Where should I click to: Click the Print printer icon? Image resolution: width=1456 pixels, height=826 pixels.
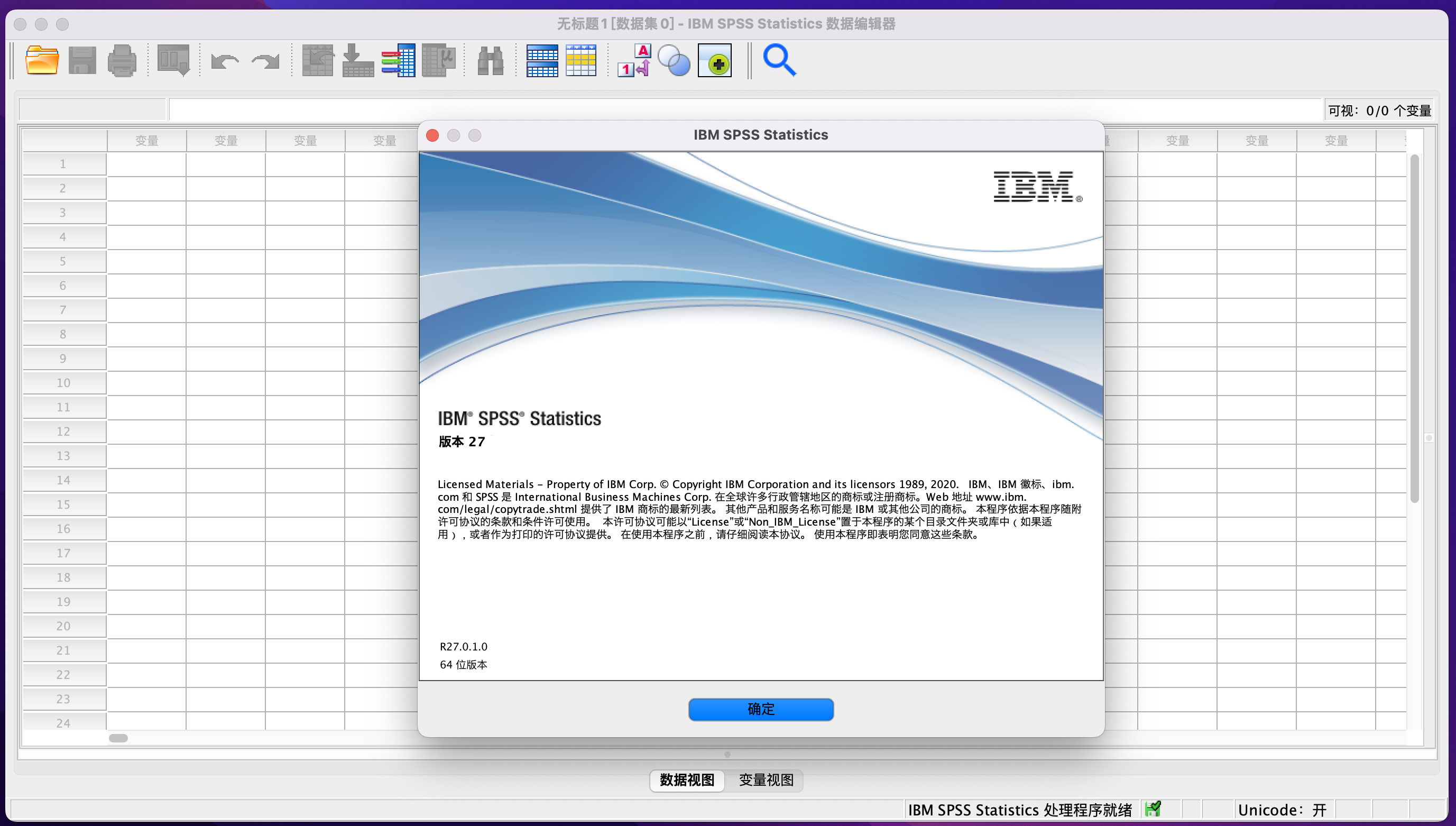pos(122,60)
